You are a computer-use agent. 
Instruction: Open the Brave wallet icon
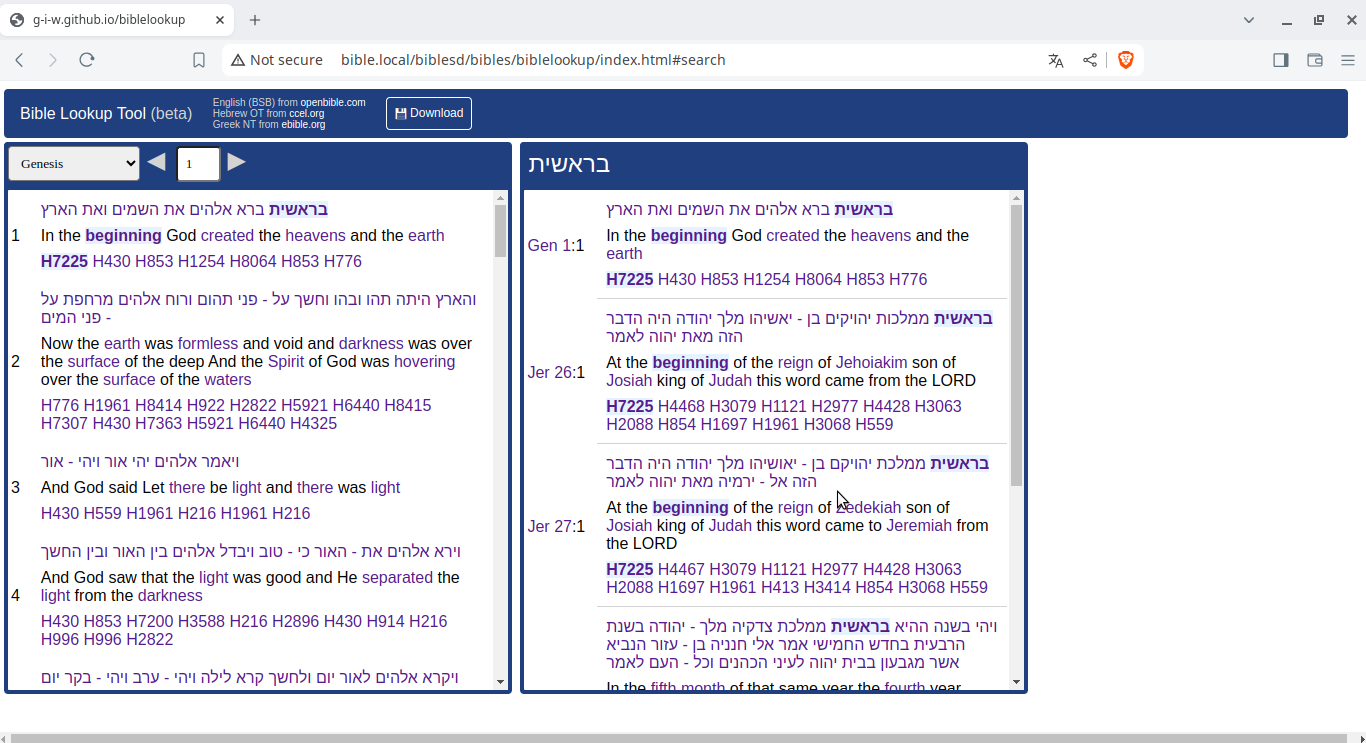tap(1315, 60)
